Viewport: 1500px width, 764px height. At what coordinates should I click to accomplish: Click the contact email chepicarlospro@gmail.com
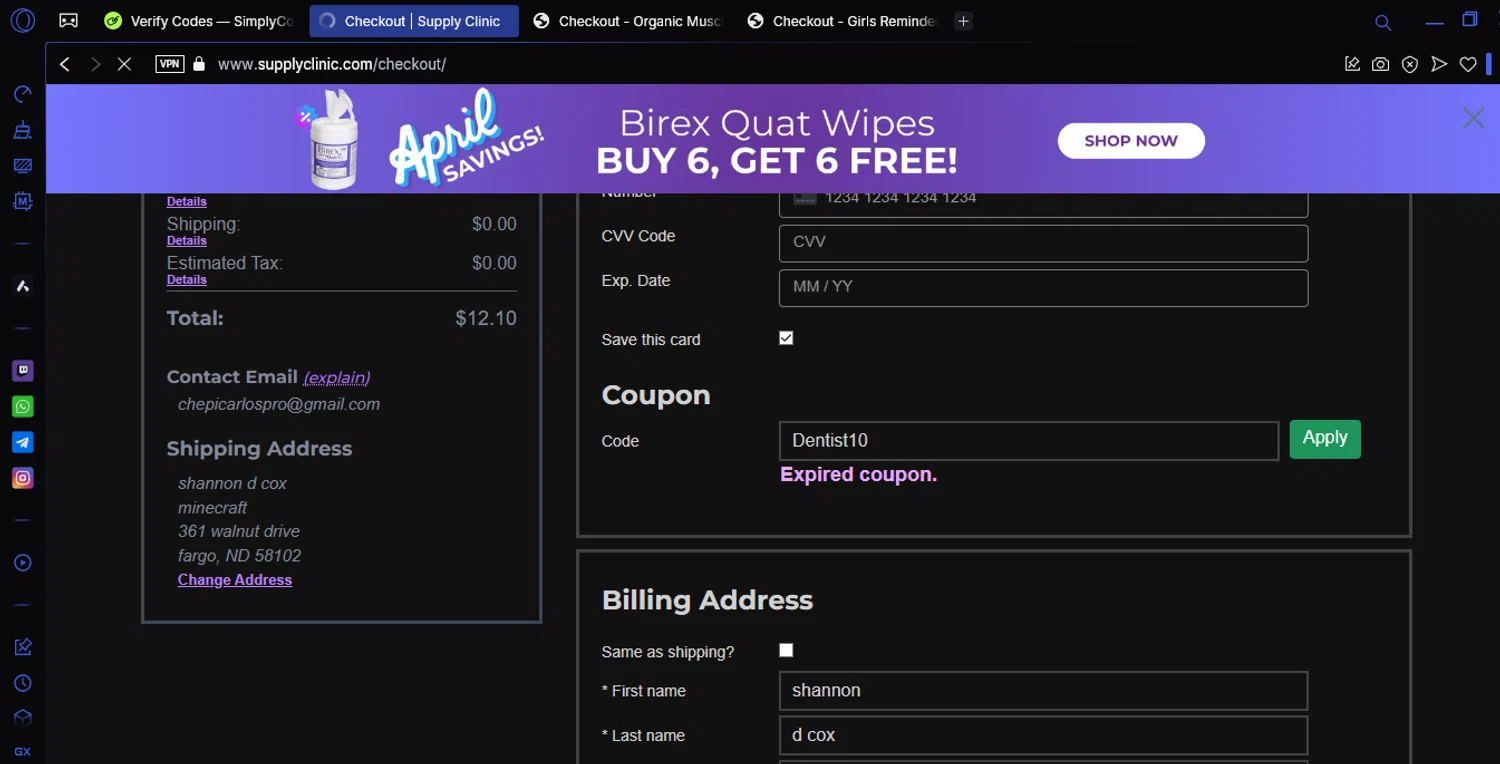pyautogui.click(x=279, y=405)
